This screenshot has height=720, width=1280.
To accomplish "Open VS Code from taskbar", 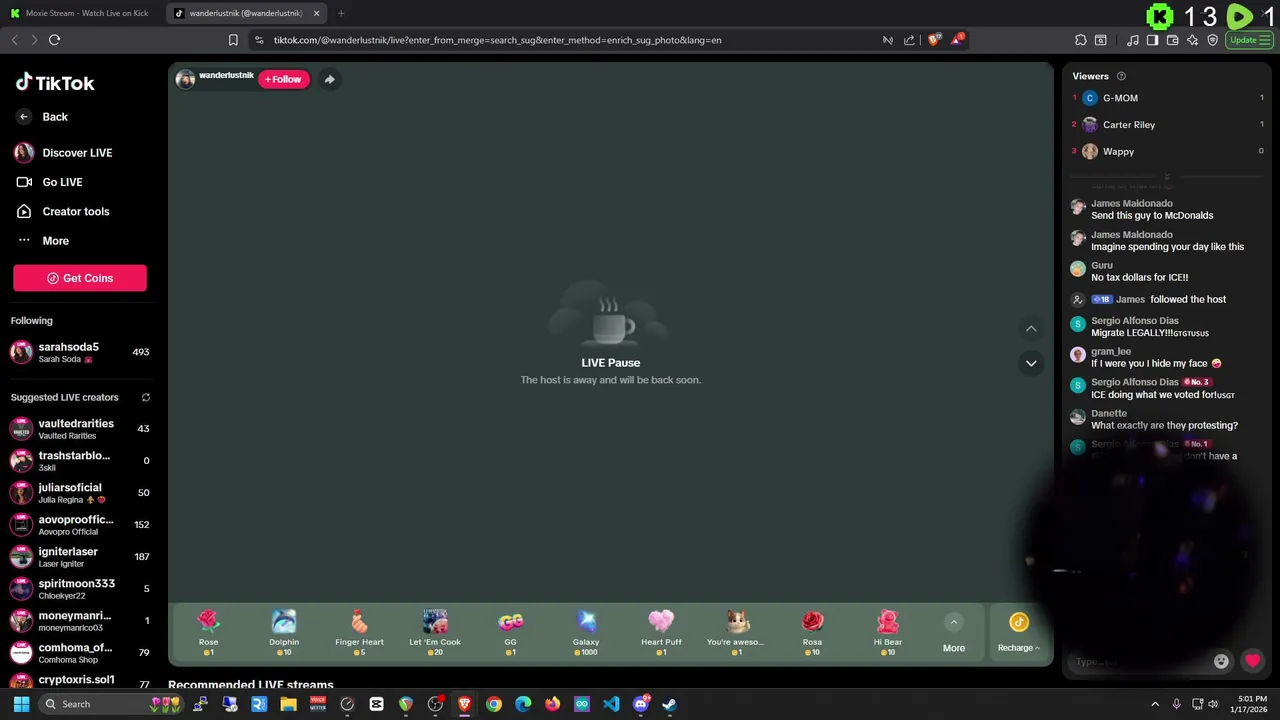I will [611, 704].
